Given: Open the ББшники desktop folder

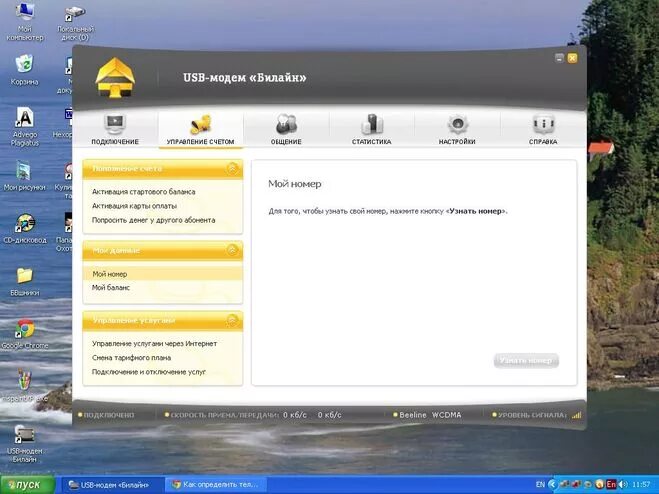Looking at the screenshot, I should [25, 282].
